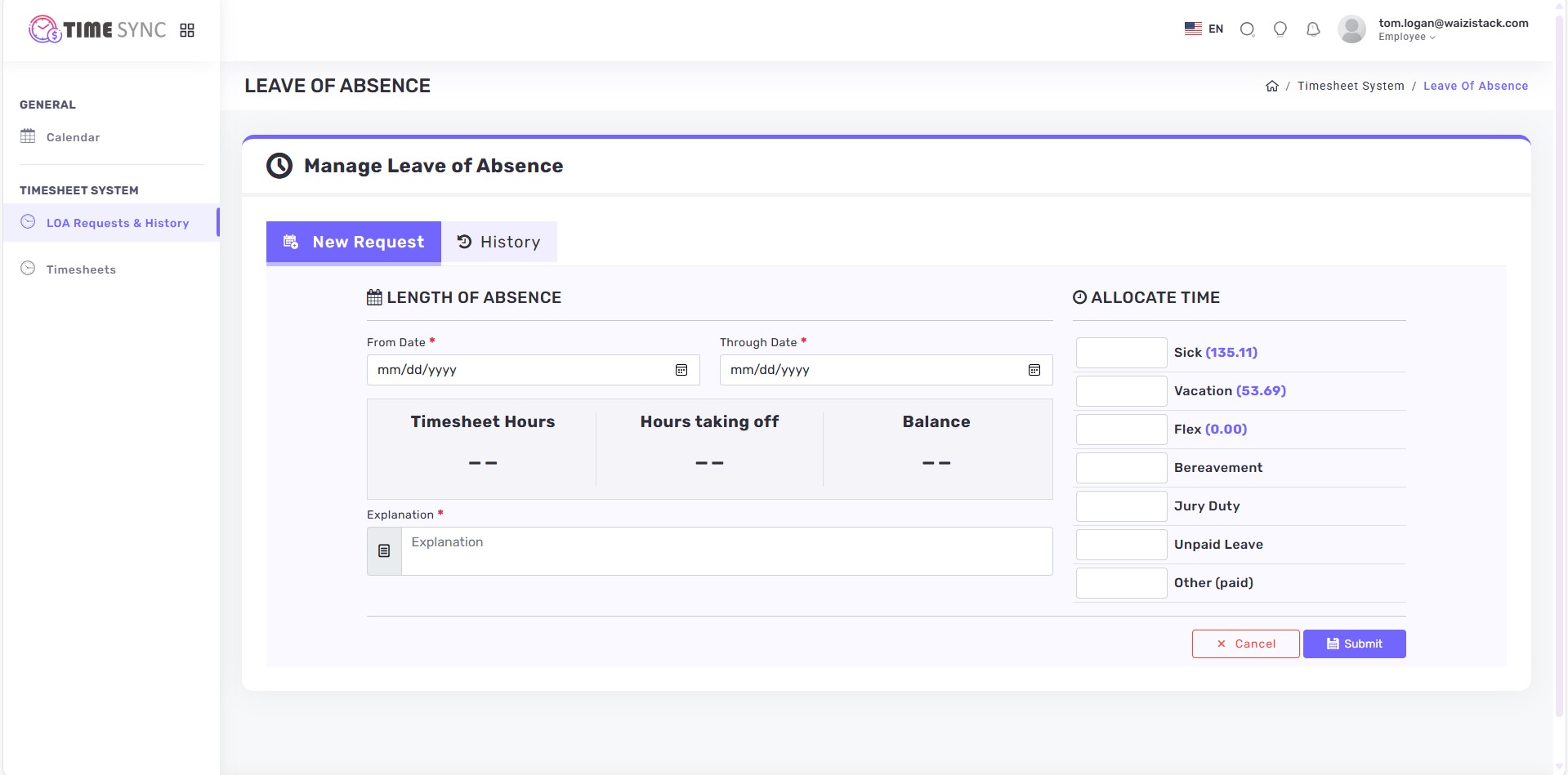The image size is (1568, 775).
Task: Select the New Request tab
Action: point(354,243)
